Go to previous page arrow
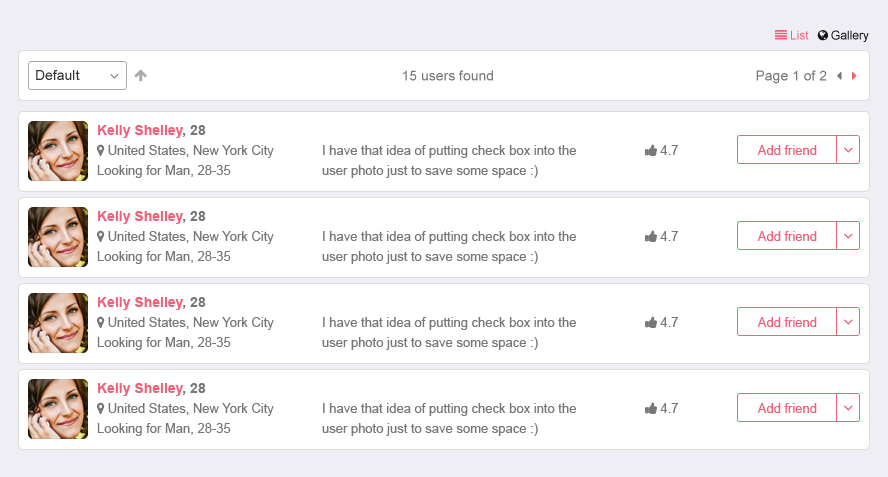Image resolution: width=888 pixels, height=477 pixels. point(839,76)
